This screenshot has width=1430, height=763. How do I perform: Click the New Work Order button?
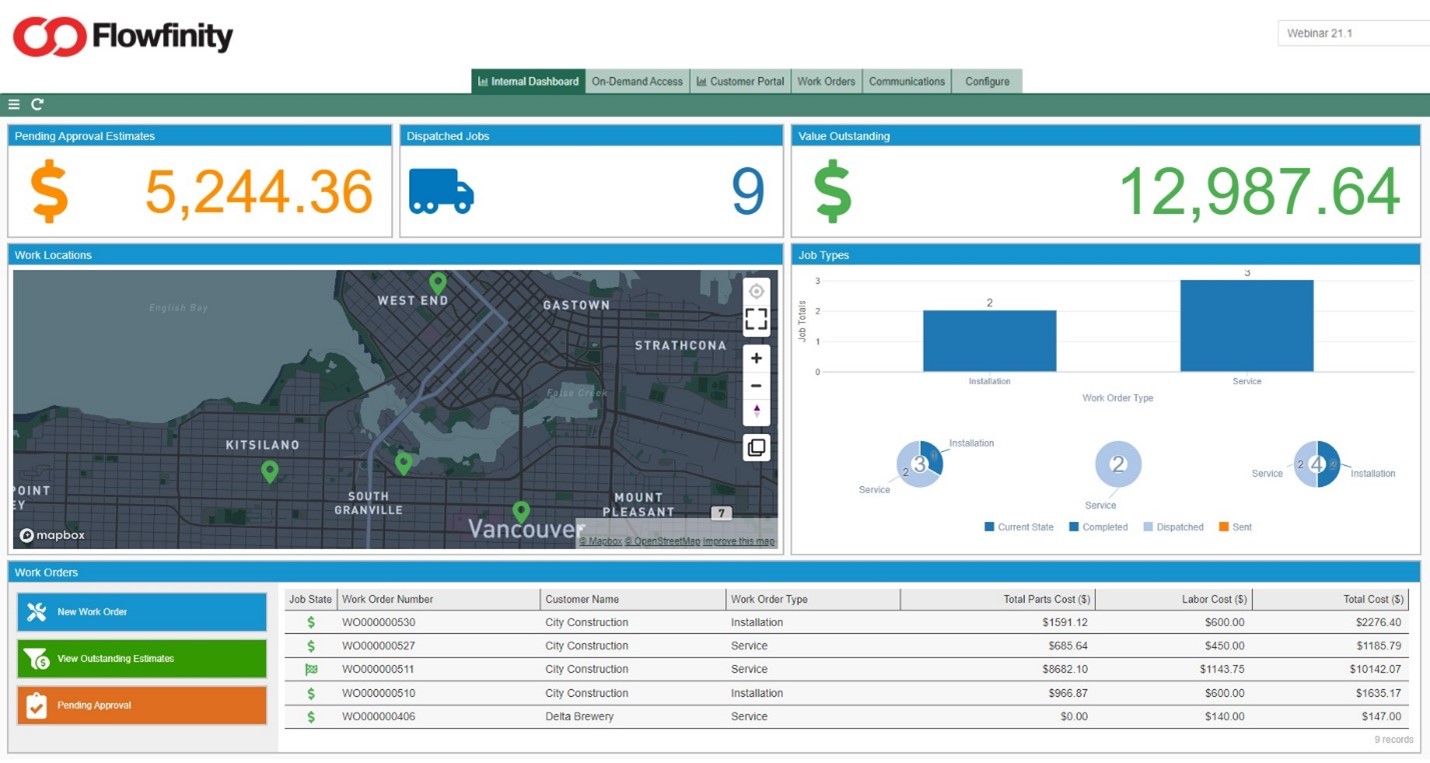pos(140,611)
